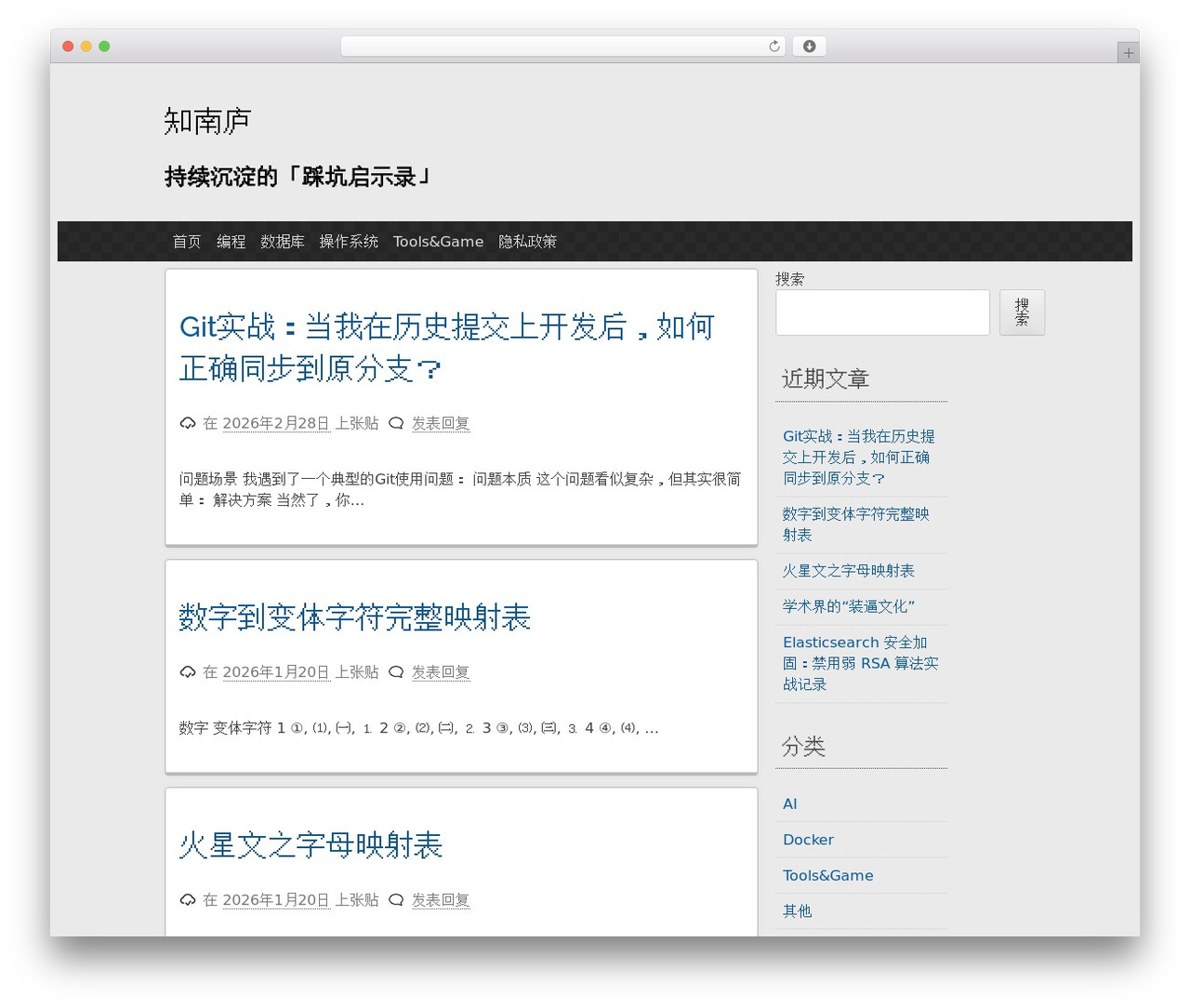Image resolution: width=1190 pixels, height=1008 pixels.
Task: Select the 其他 category link
Action: [x=798, y=911]
